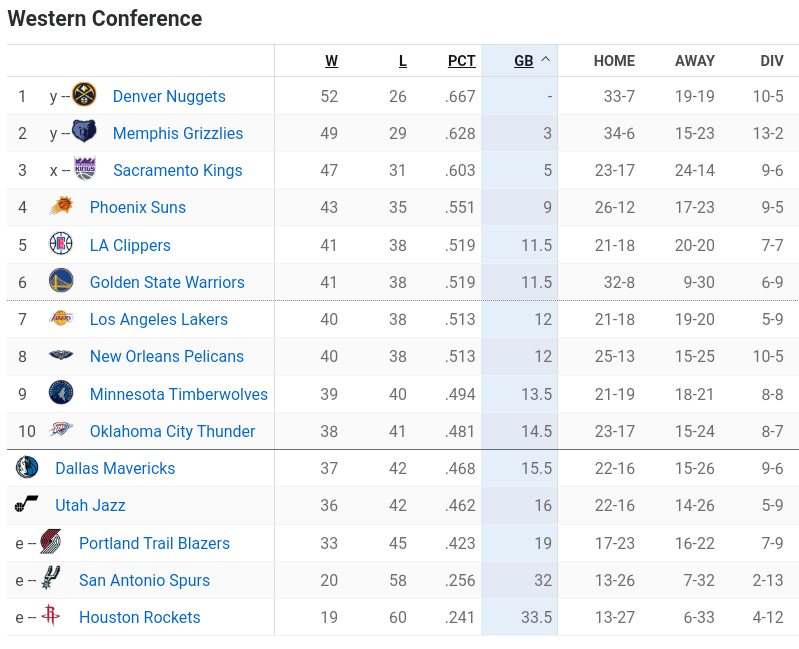
Task: Click the LA Clippers logo
Action: point(61,245)
